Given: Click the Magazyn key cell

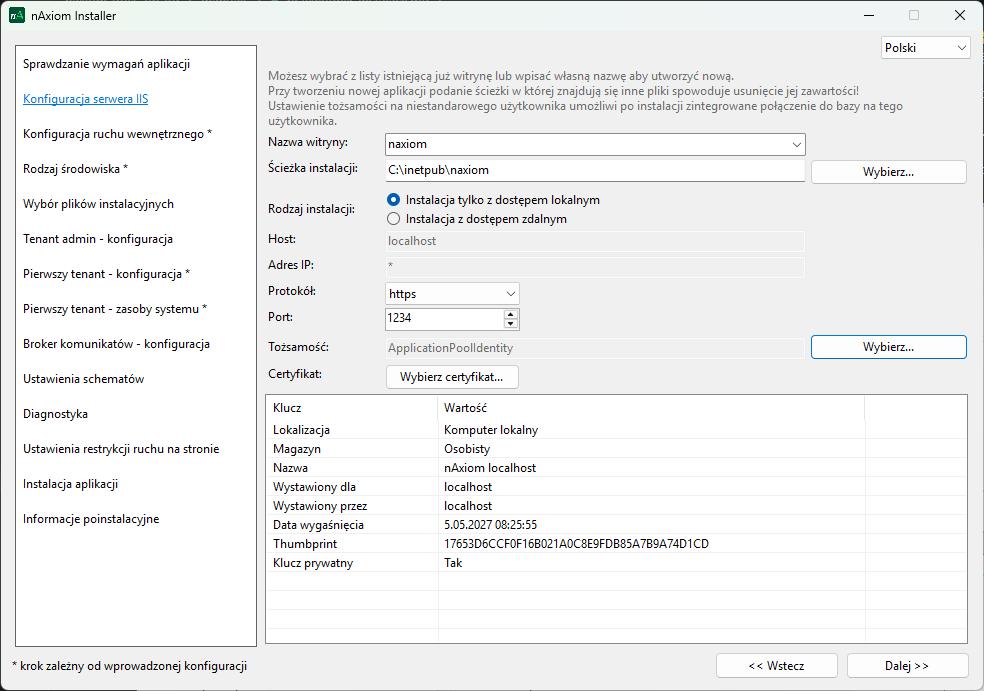Looking at the screenshot, I should tap(297, 449).
